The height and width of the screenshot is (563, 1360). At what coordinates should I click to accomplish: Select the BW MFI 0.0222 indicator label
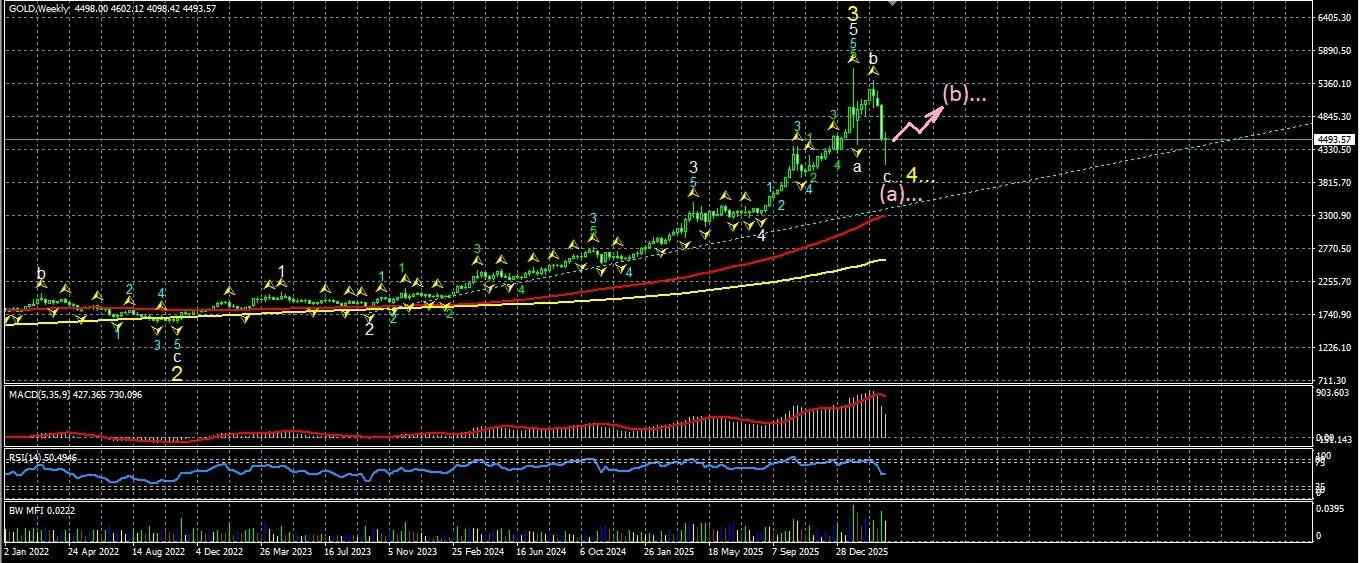click(41, 510)
